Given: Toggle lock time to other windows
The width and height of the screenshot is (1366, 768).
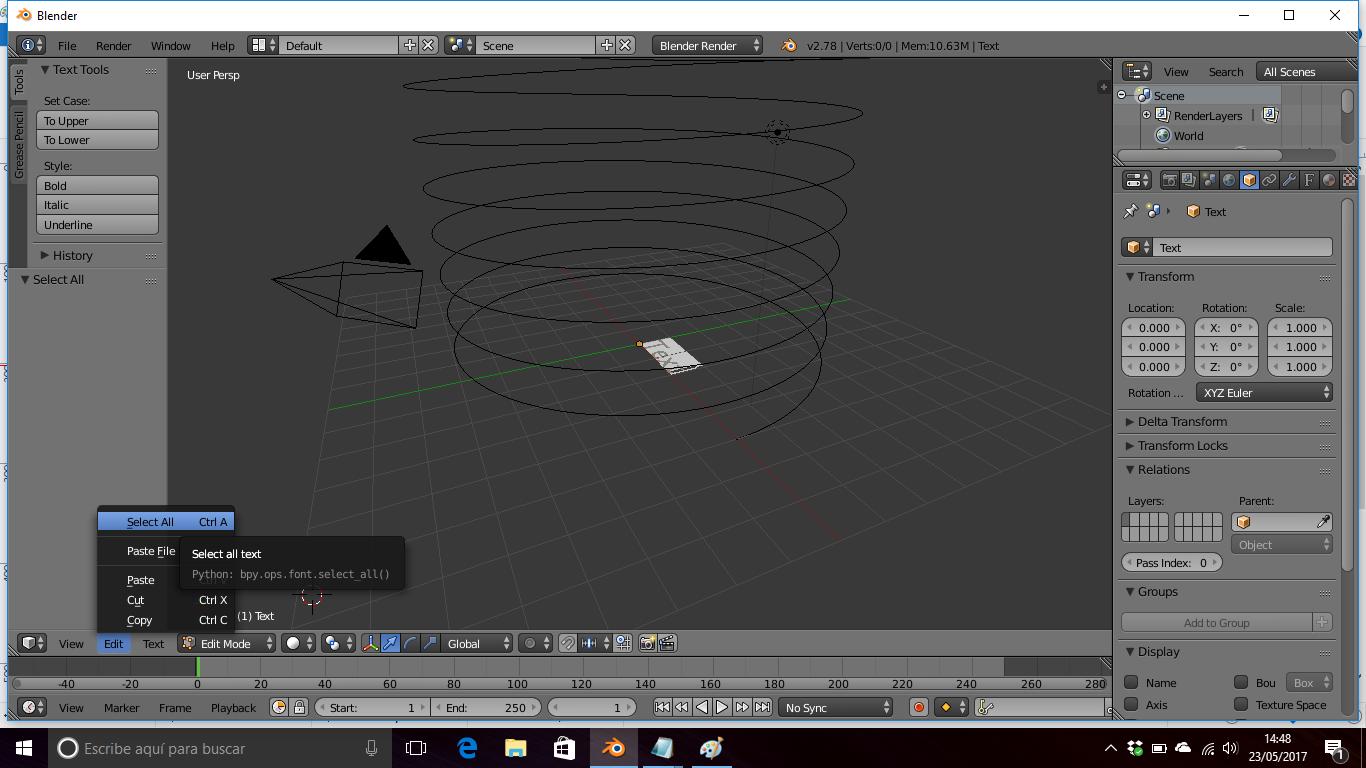Looking at the screenshot, I should coord(299,707).
